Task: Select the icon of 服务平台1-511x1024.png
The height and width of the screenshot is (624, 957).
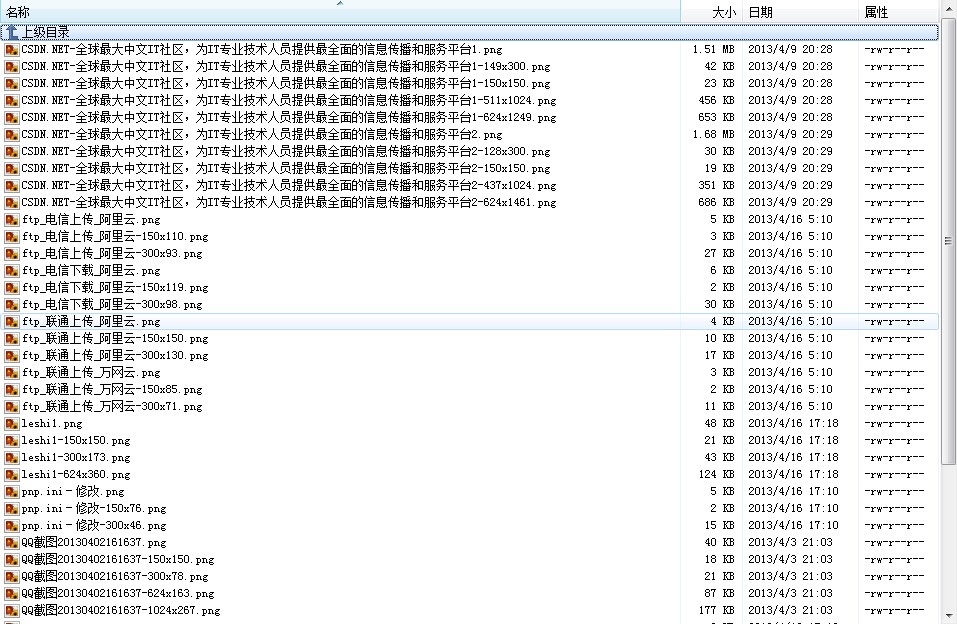Action: [12, 101]
